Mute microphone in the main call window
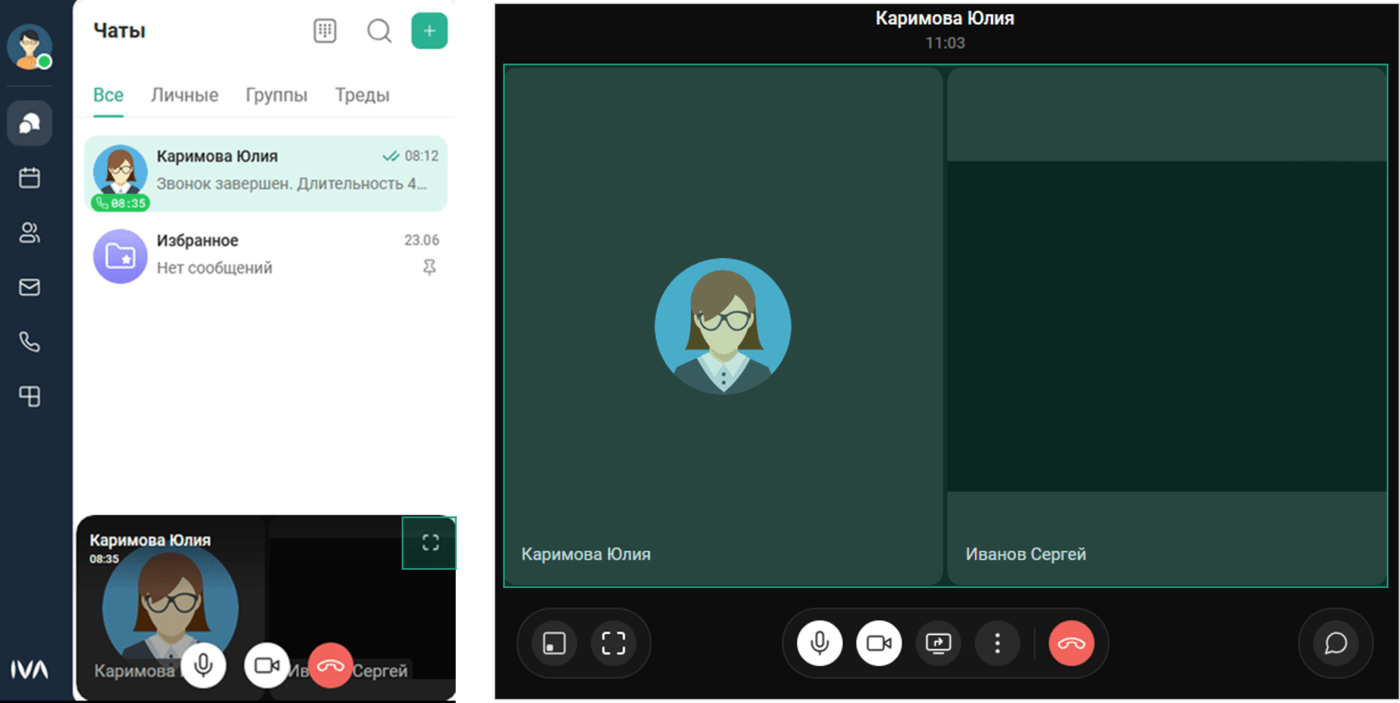Screen dimensions: 1400x703 [x=819, y=643]
